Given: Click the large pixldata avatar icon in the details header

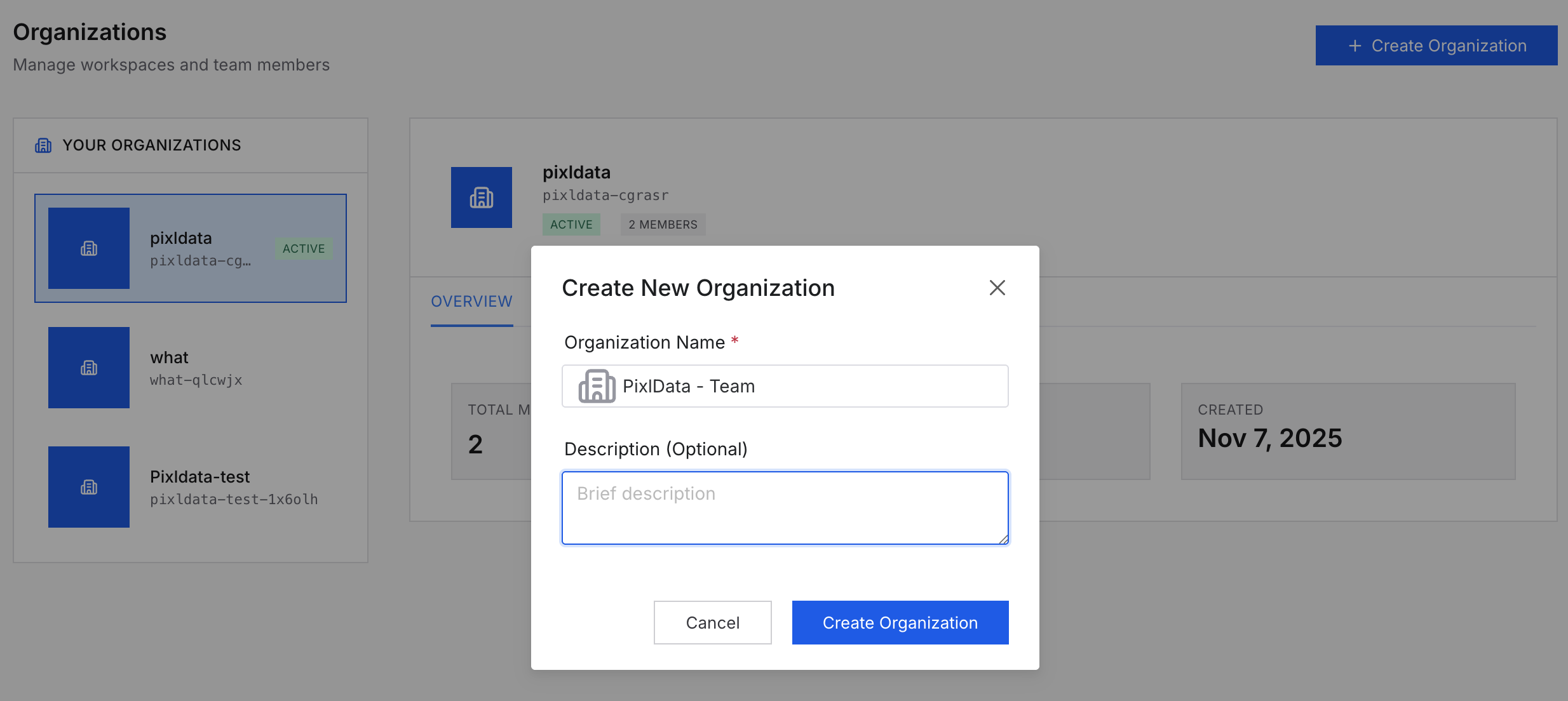Looking at the screenshot, I should click(481, 197).
